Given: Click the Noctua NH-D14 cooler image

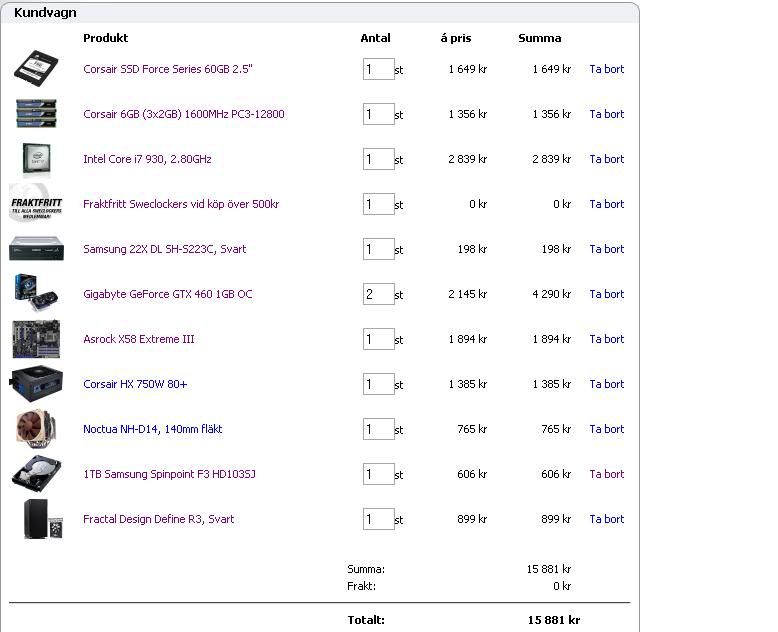Looking at the screenshot, I should [x=36, y=429].
